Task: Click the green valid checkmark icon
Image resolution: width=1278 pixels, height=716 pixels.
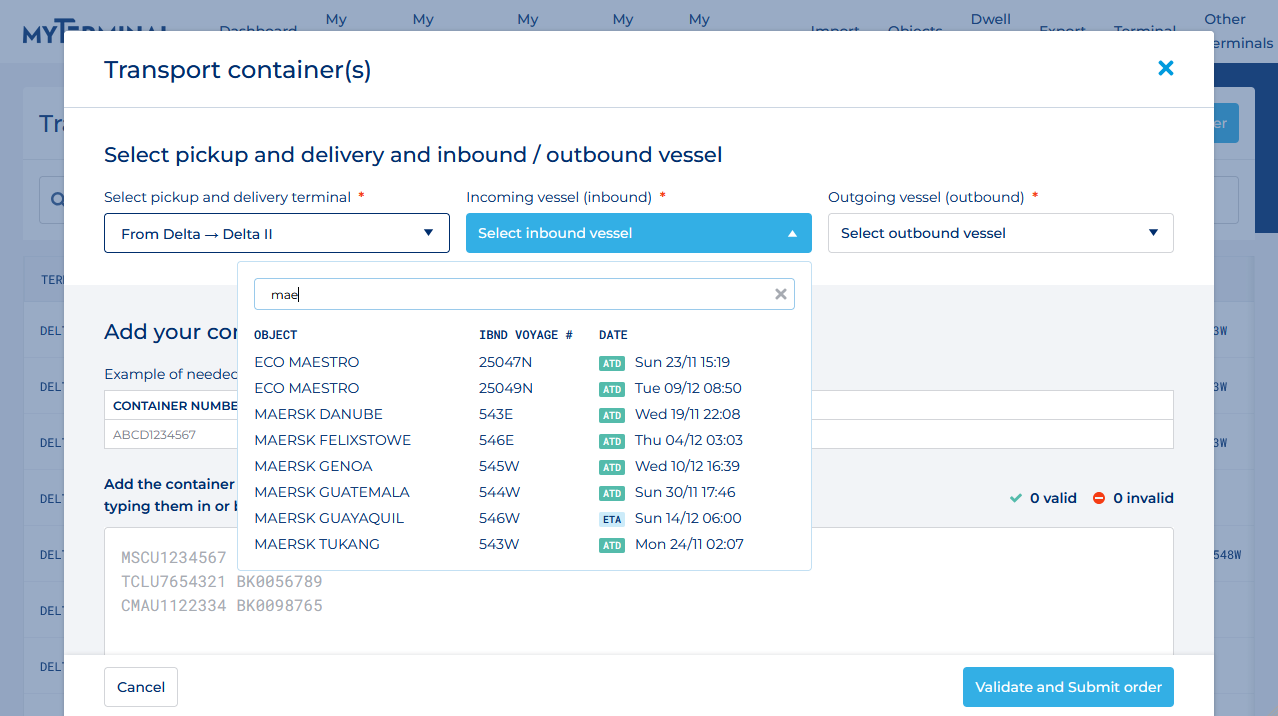Action: pyautogui.click(x=1016, y=498)
